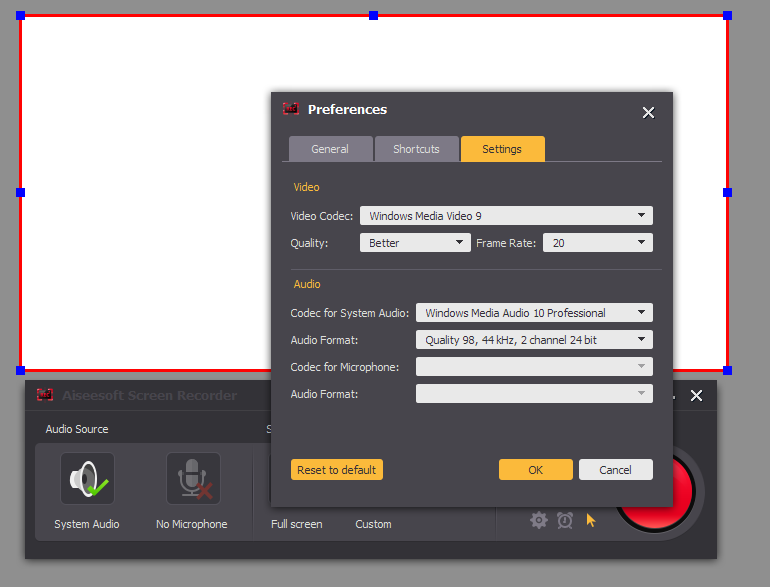Select the Settings tab

(502, 149)
